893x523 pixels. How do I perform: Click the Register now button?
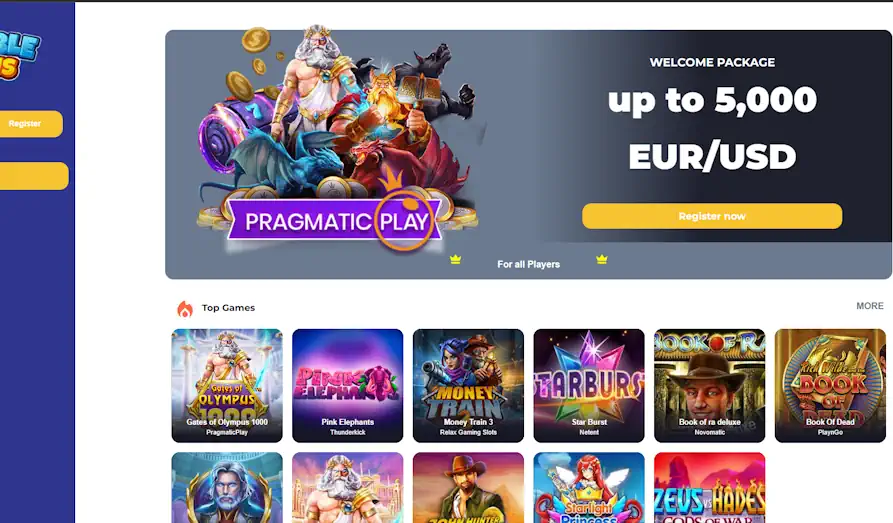click(712, 216)
